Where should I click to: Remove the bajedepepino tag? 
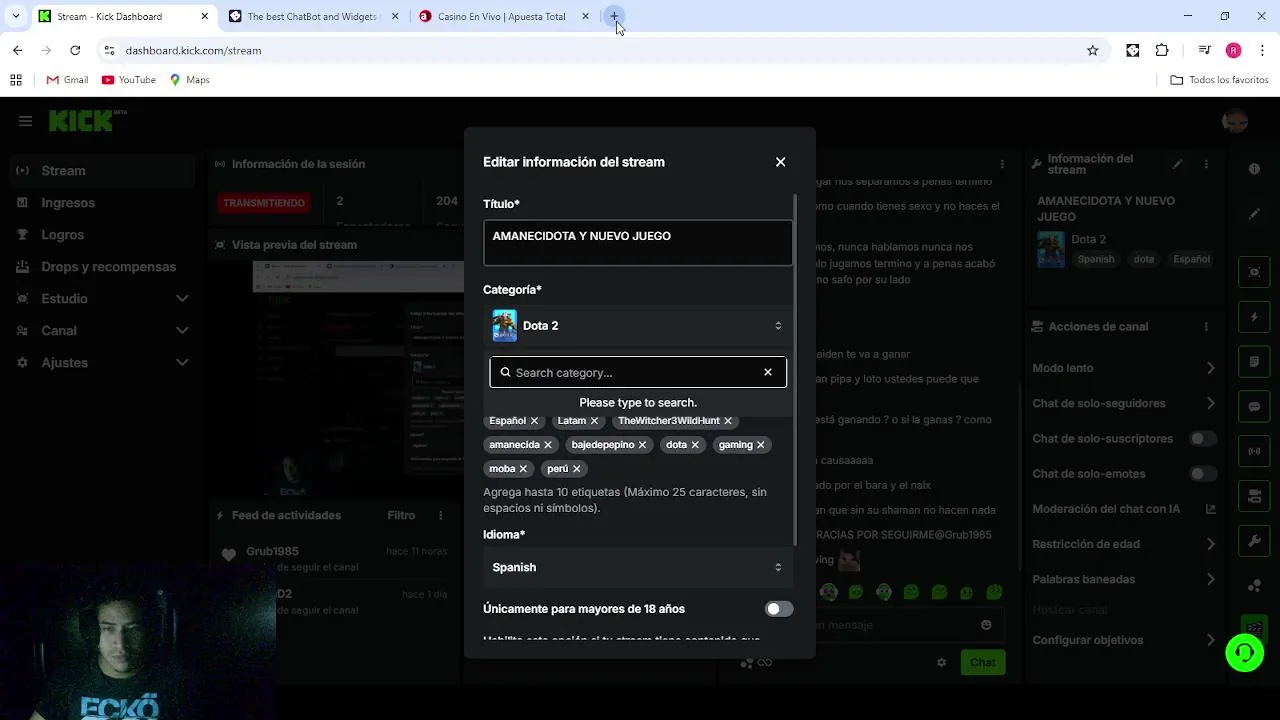click(642, 445)
